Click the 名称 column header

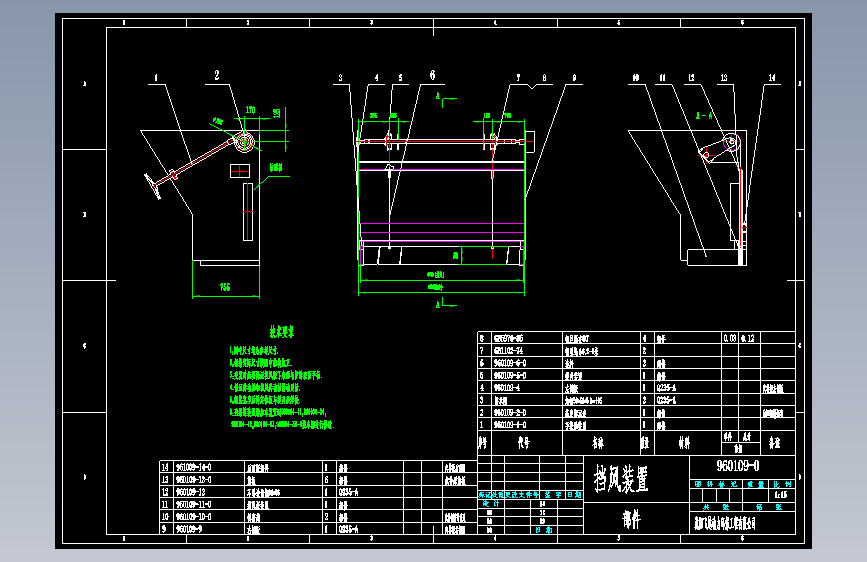pos(598,443)
